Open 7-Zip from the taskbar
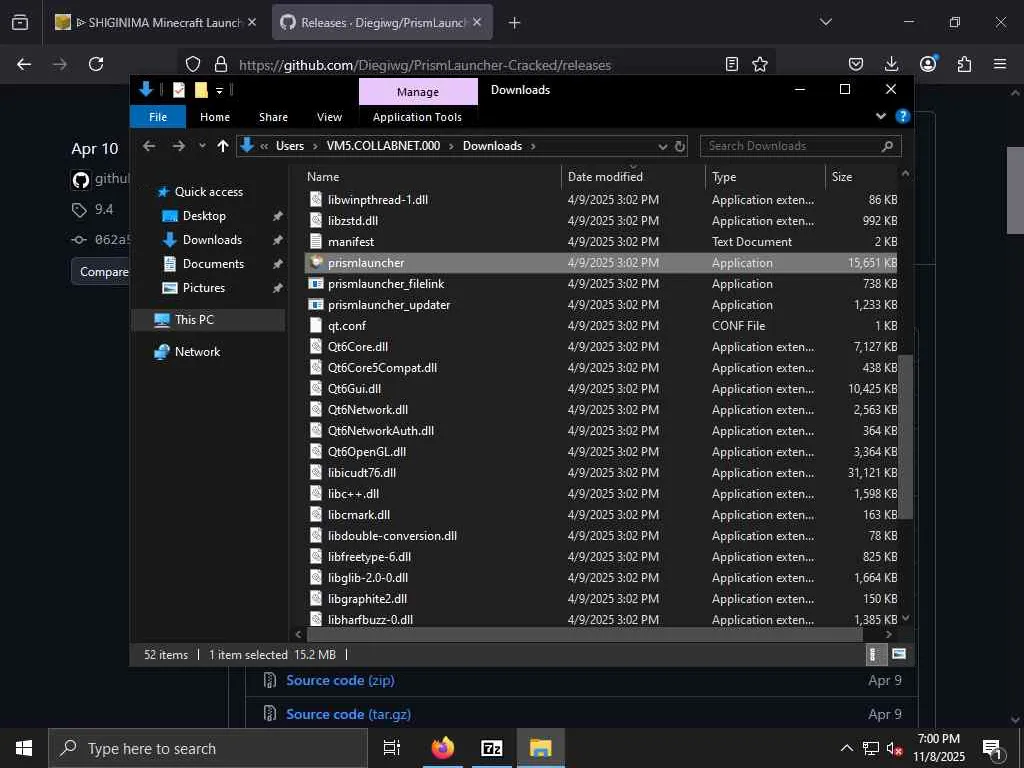This screenshot has width=1024, height=768. pyautogui.click(x=491, y=748)
